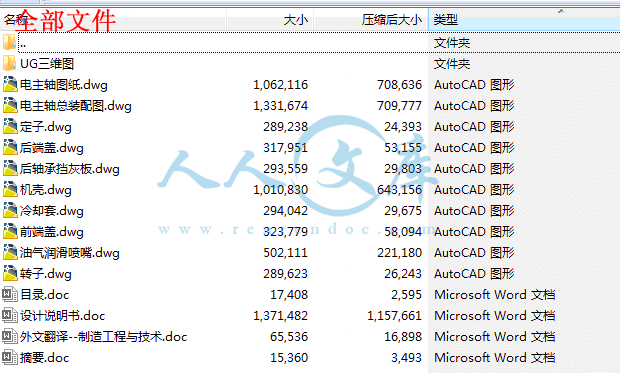
Task: Select the 目录.doc Word icon
Action: tap(9, 294)
